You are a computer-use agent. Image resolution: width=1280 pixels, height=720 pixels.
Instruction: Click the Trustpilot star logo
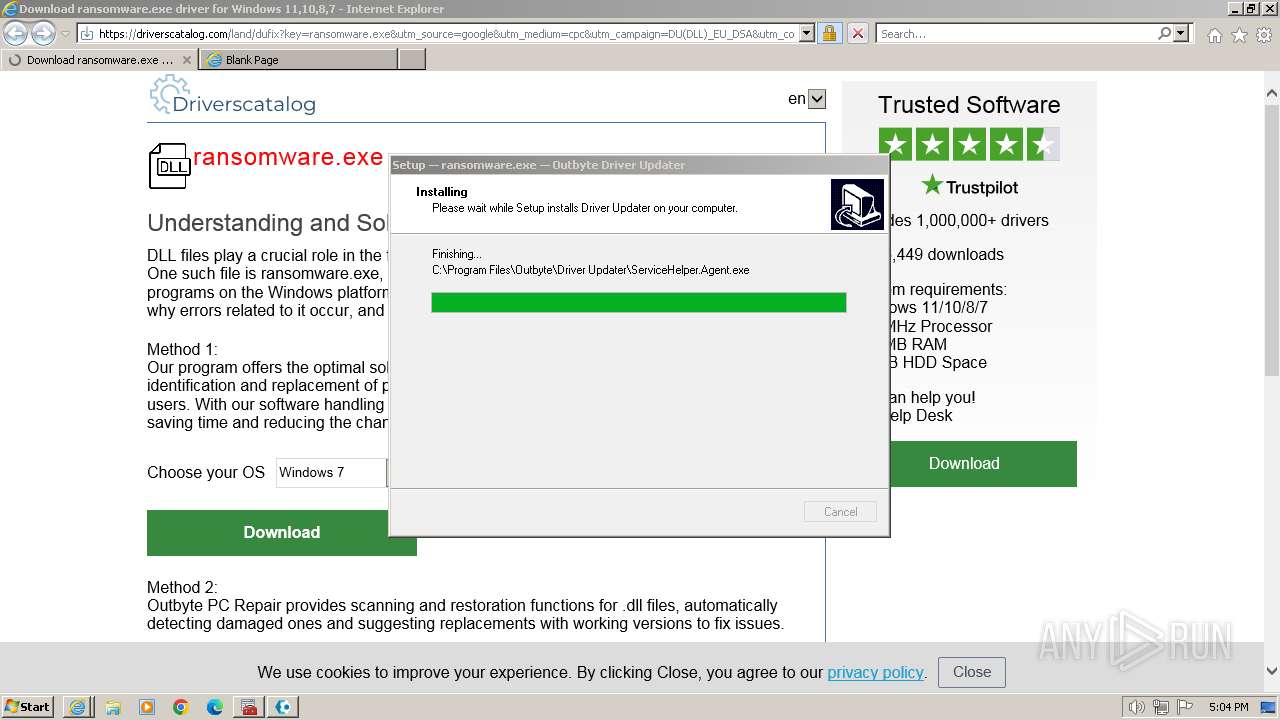click(932, 185)
